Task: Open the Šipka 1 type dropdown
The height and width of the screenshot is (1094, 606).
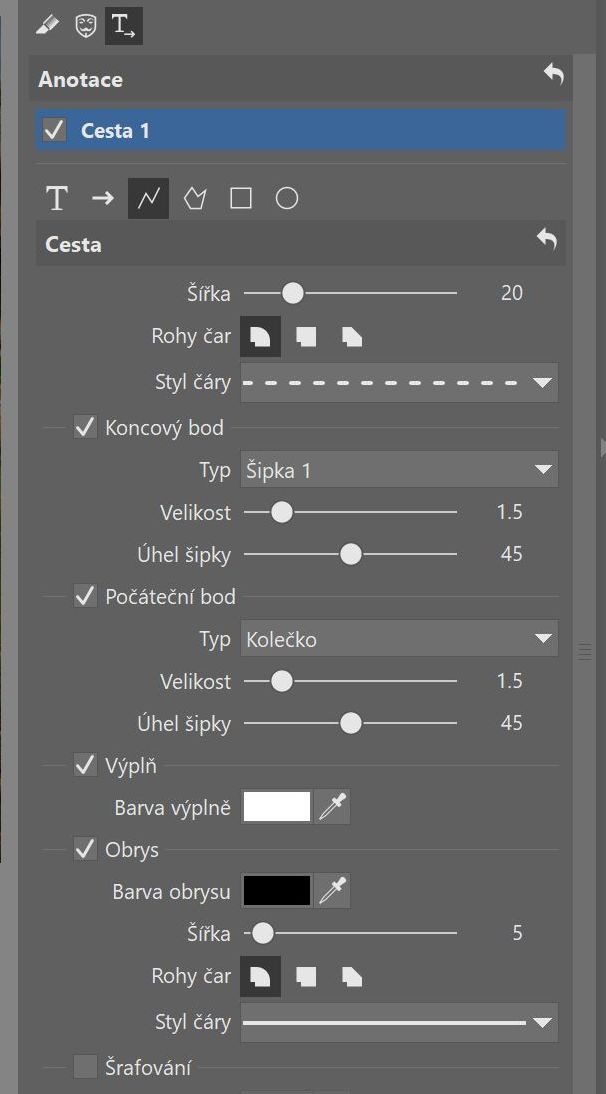Action: pos(399,470)
